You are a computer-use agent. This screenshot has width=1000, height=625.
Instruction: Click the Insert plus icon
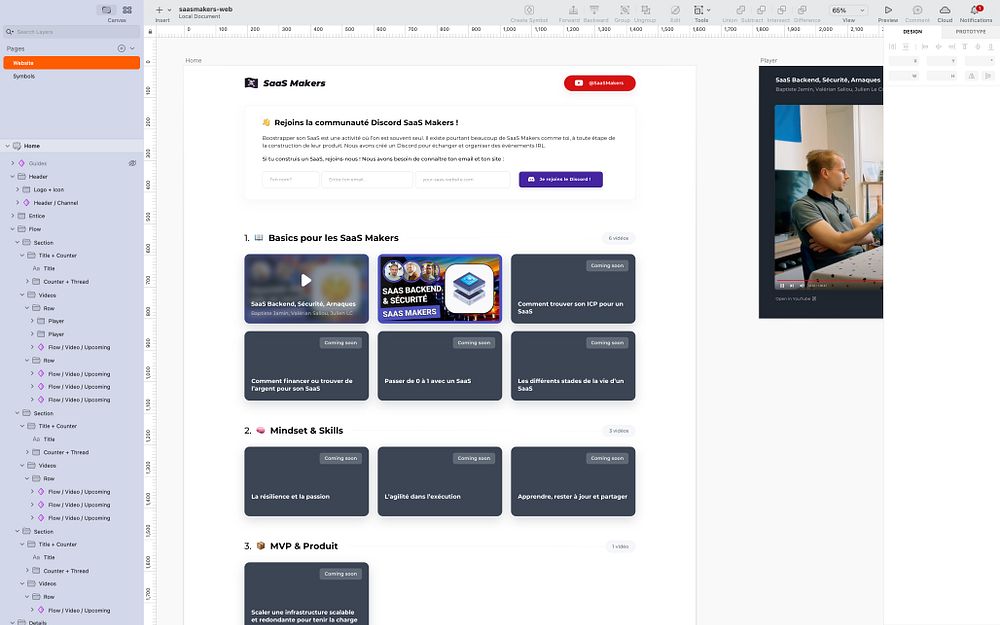(x=159, y=10)
